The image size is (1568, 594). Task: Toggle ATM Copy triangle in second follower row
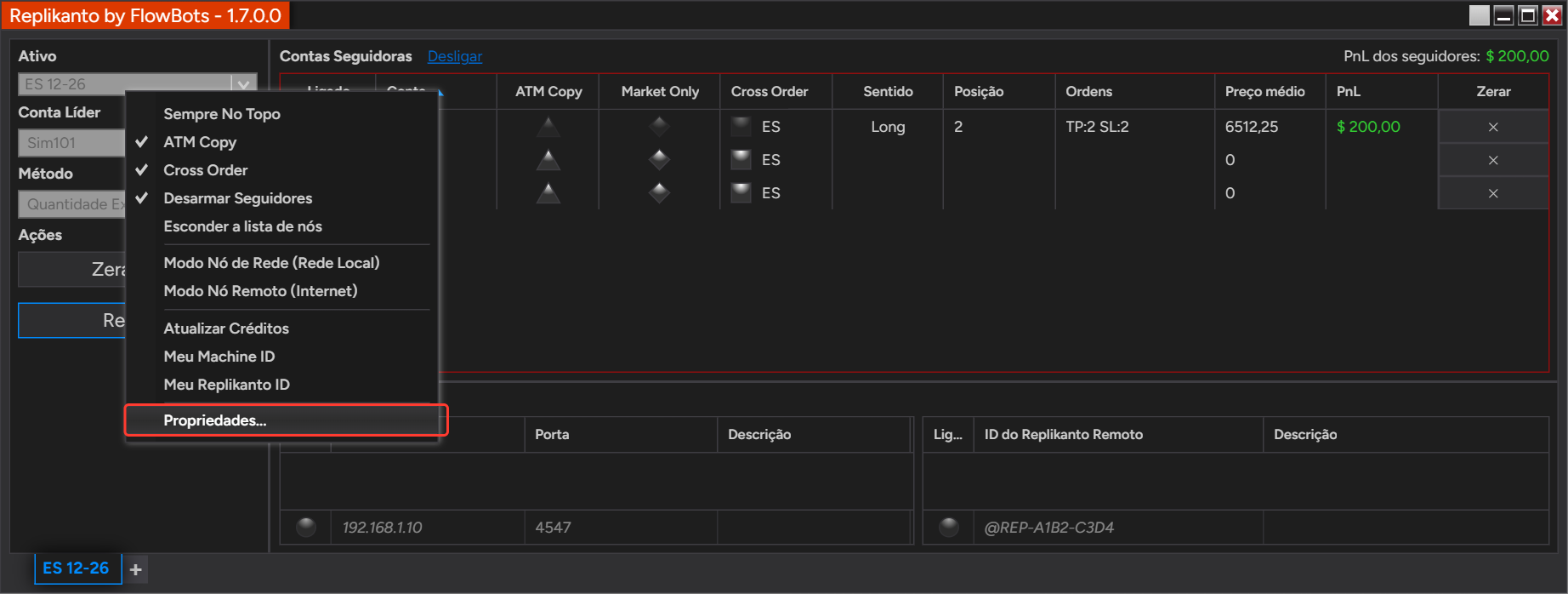coord(548,160)
